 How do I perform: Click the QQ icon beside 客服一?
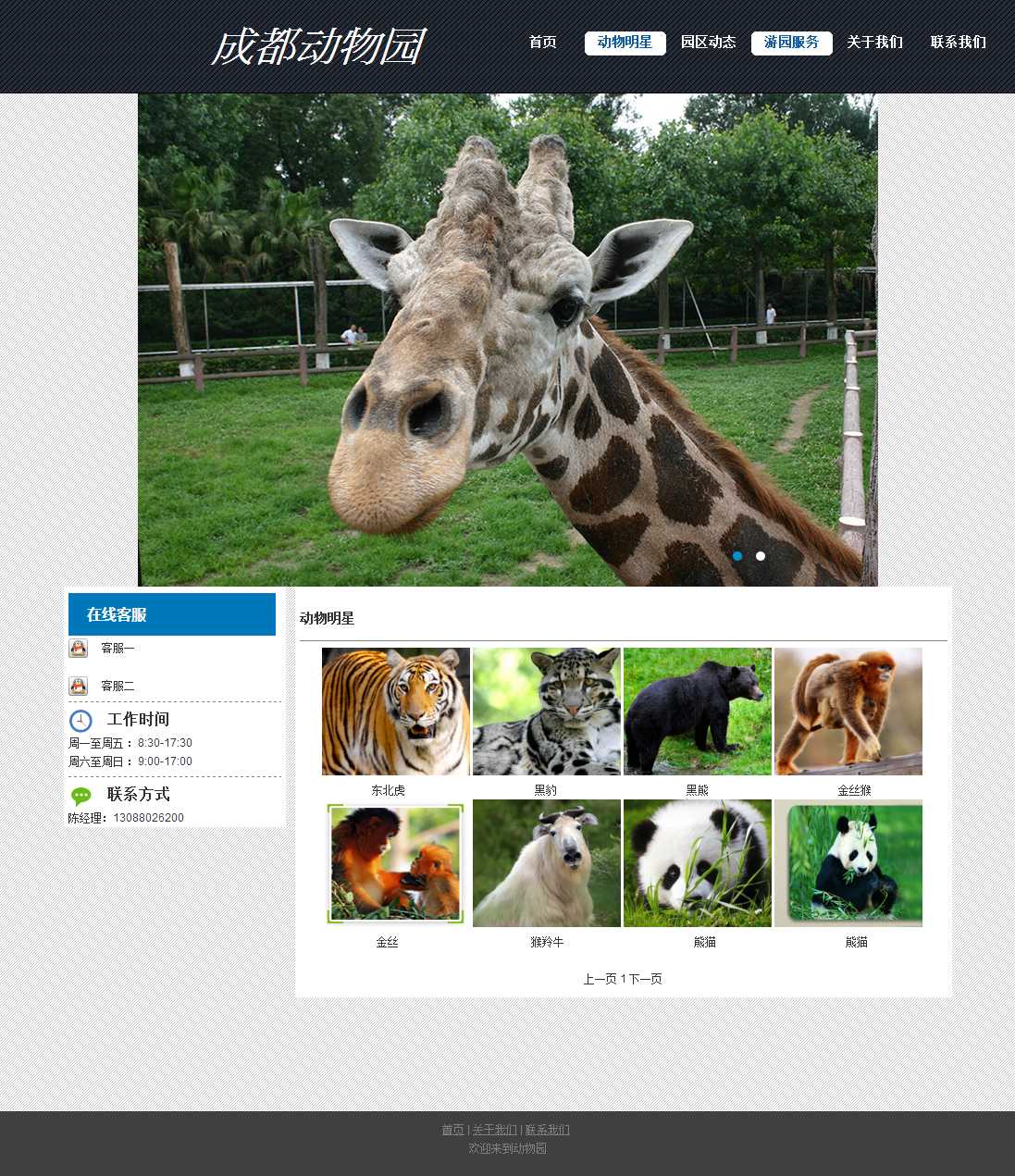coord(79,648)
